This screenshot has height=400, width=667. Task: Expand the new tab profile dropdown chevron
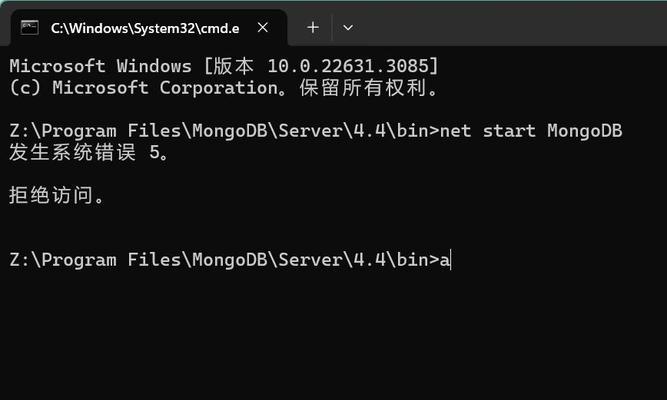click(x=348, y=28)
